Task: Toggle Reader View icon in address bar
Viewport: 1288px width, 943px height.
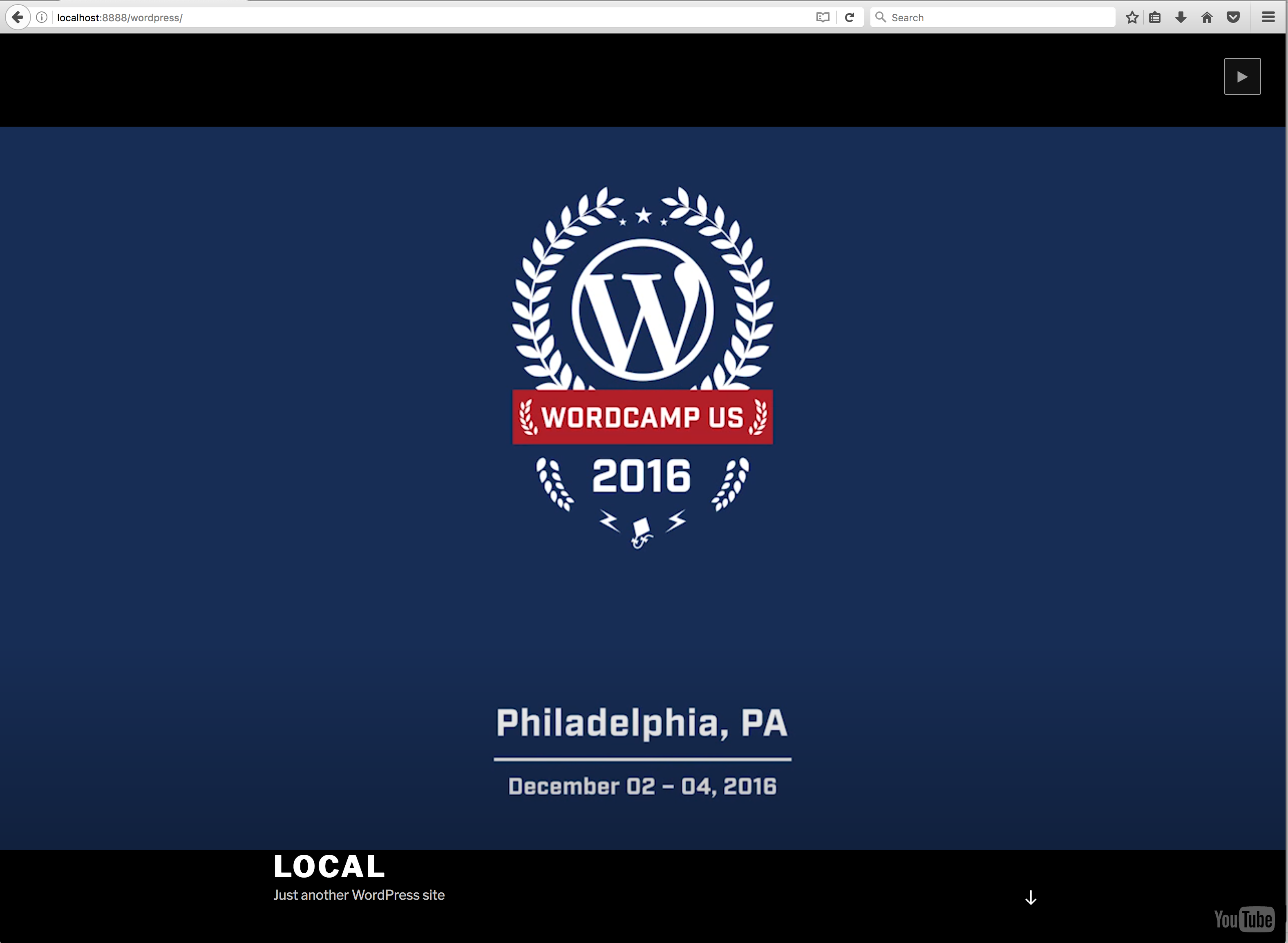Action: [x=823, y=18]
